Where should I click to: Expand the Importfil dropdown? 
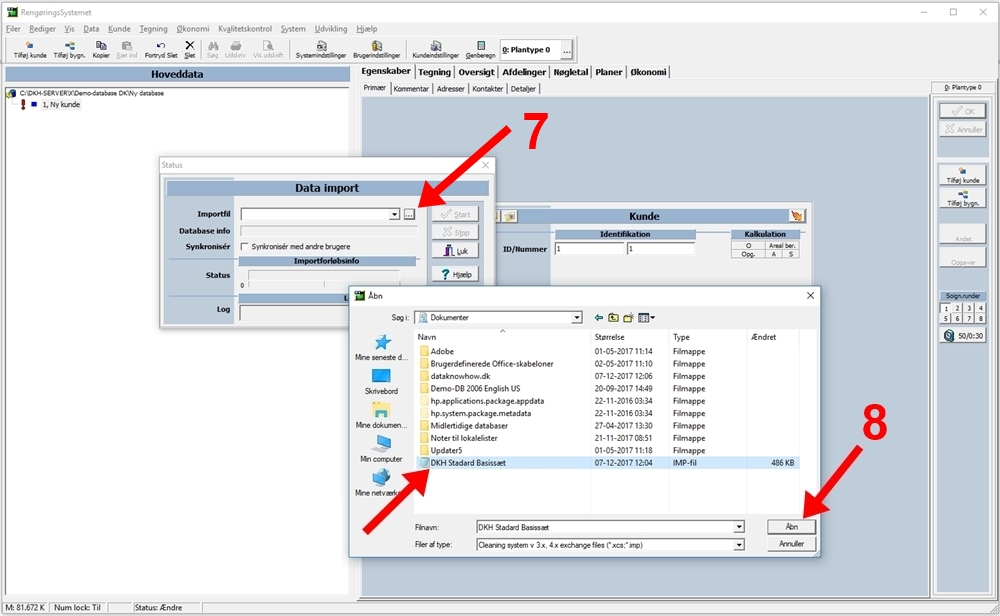click(x=395, y=214)
